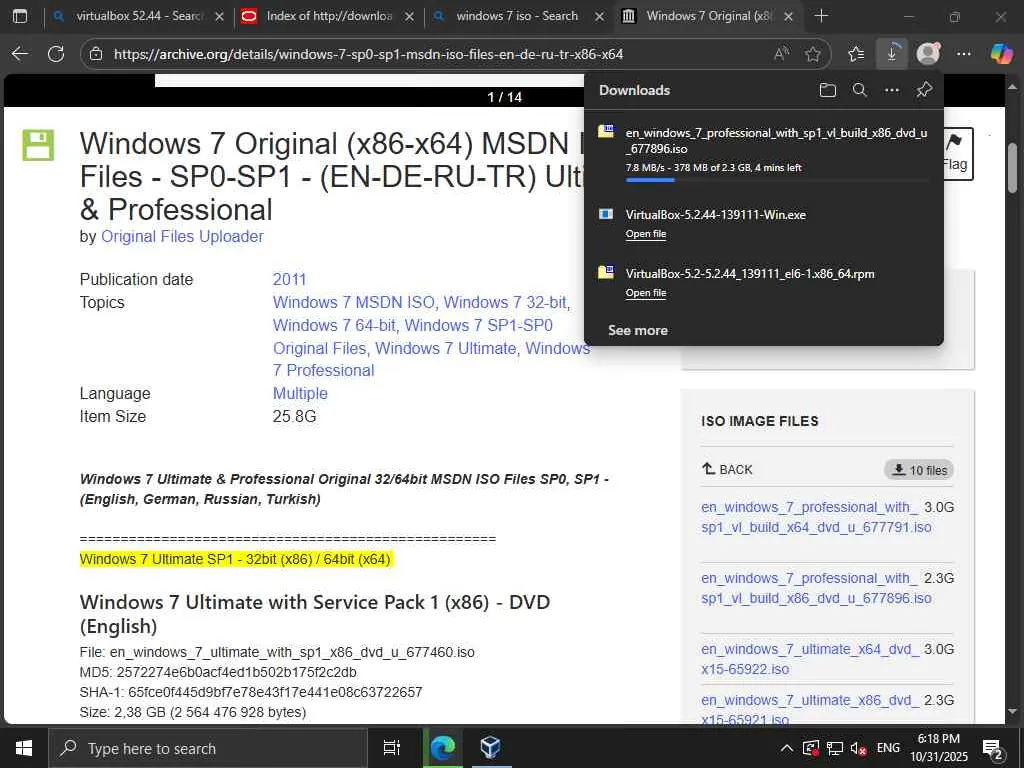This screenshot has width=1024, height=768.
Task: Click the ISO download progress bar
Action: [x=776, y=180]
